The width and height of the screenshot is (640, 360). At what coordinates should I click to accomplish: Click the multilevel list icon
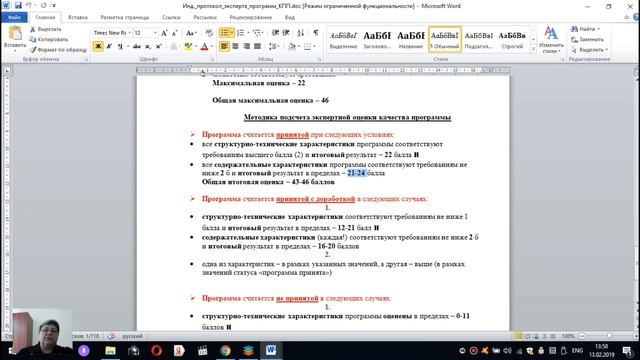coord(257,33)
